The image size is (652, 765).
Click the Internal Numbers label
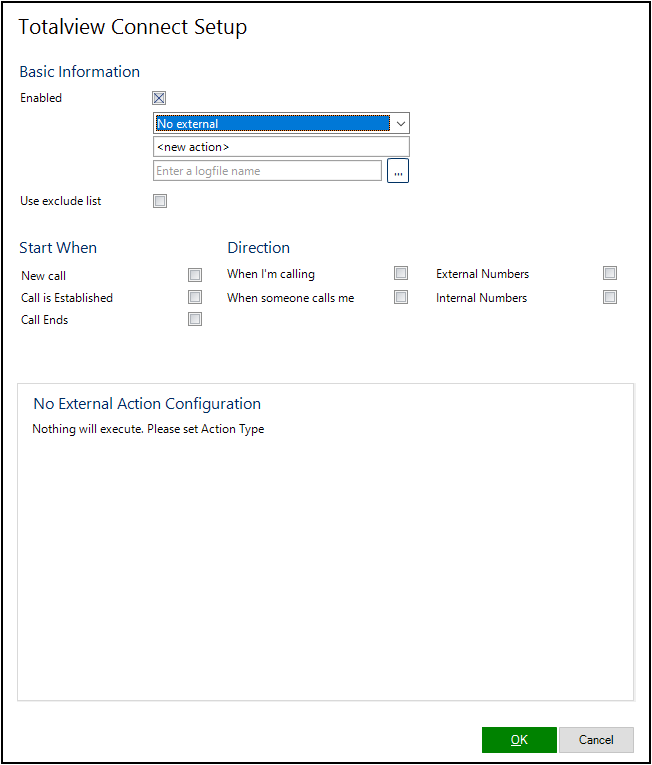point(481,298)
